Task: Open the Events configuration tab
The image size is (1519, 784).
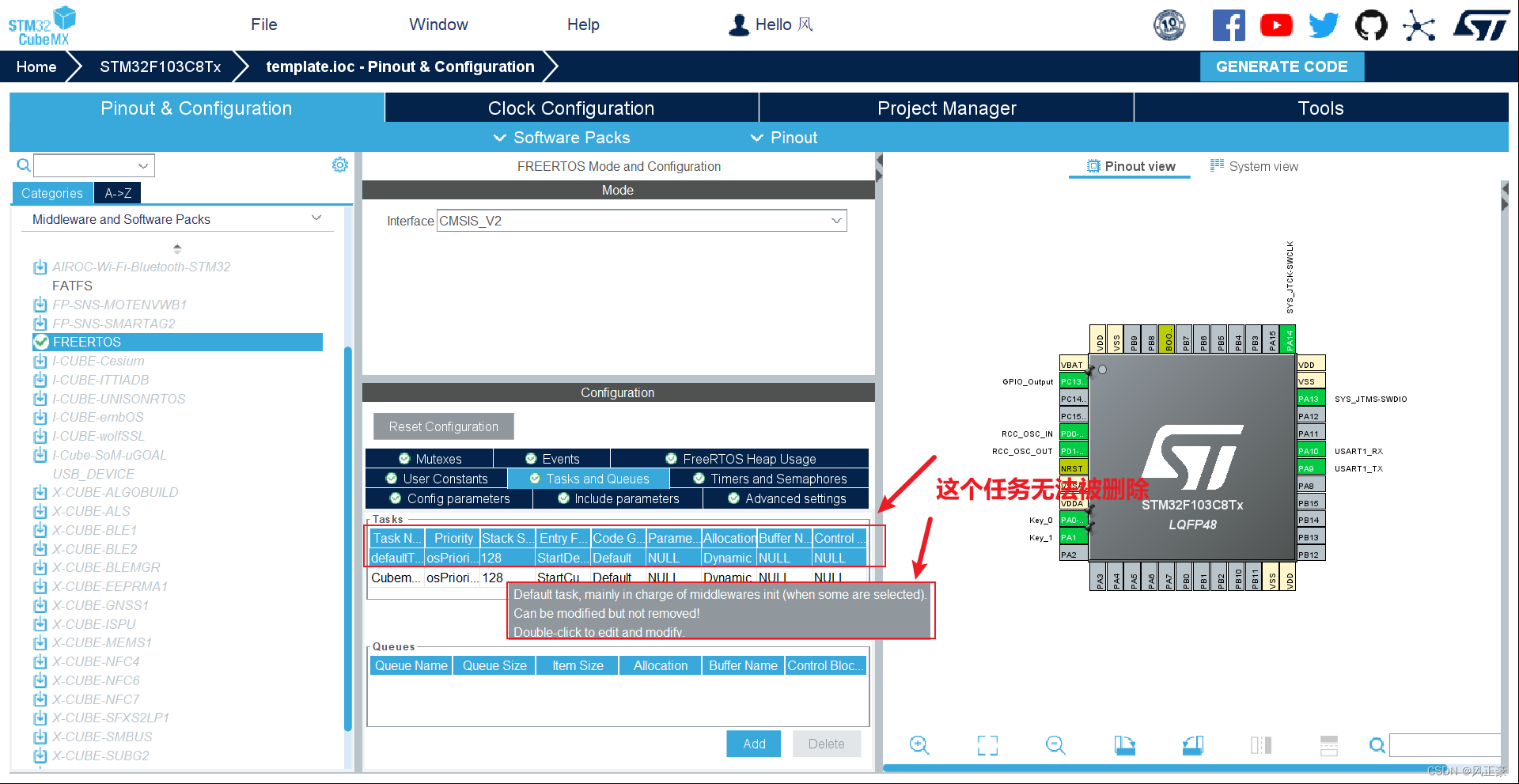Action: [552, 459]
